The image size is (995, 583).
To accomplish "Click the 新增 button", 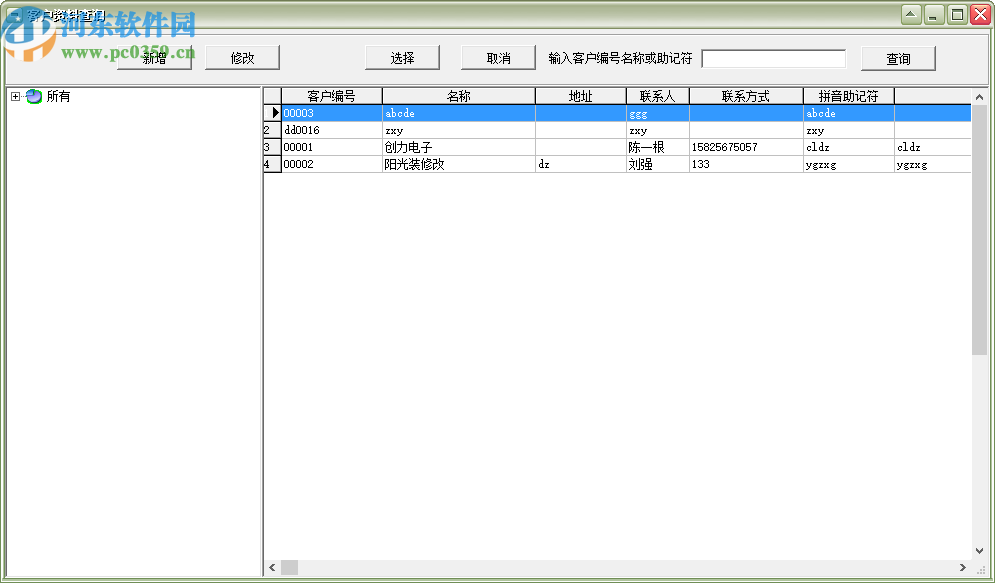I will click(155, 58).
